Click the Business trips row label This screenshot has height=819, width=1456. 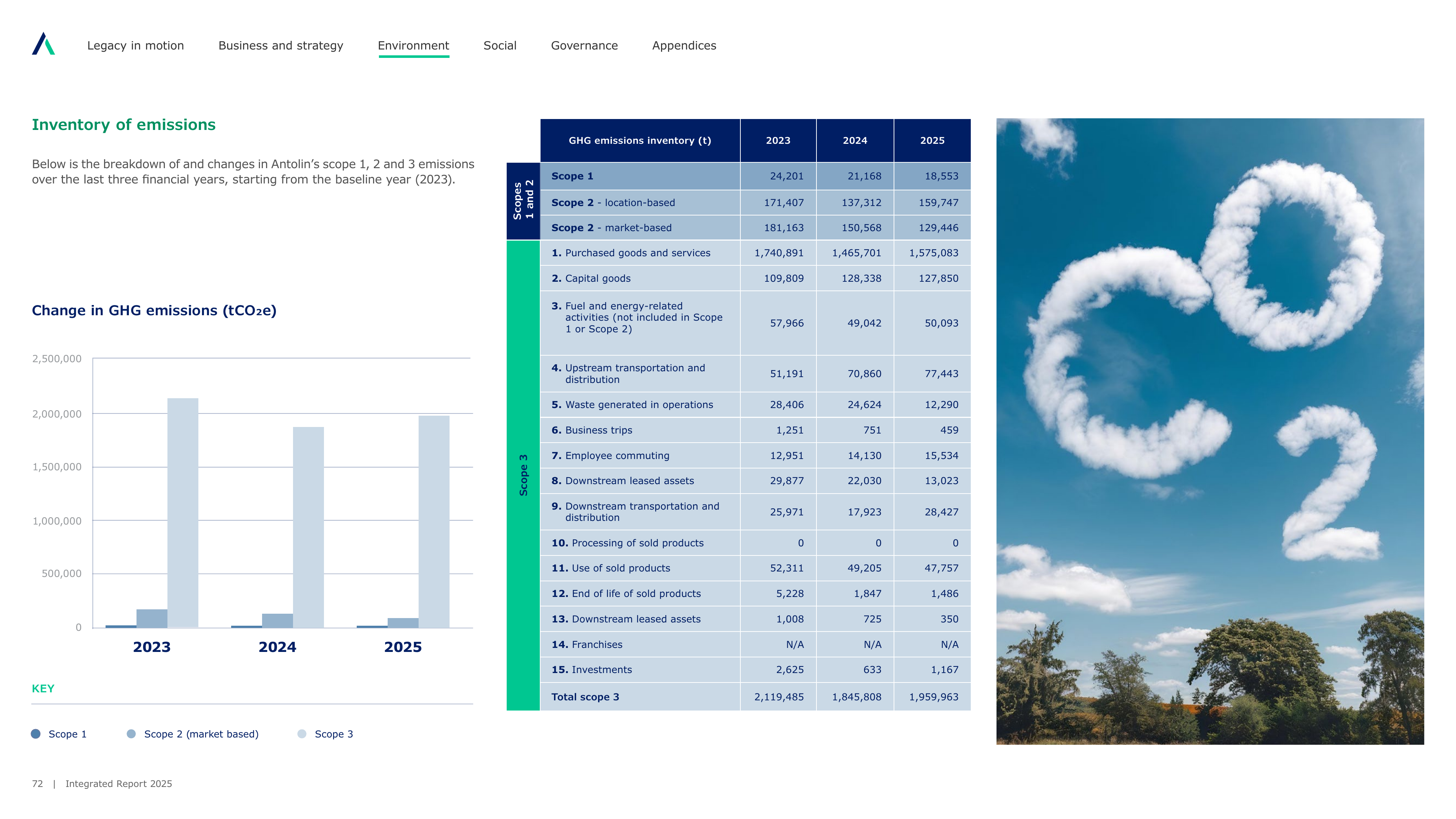[592, 430]
